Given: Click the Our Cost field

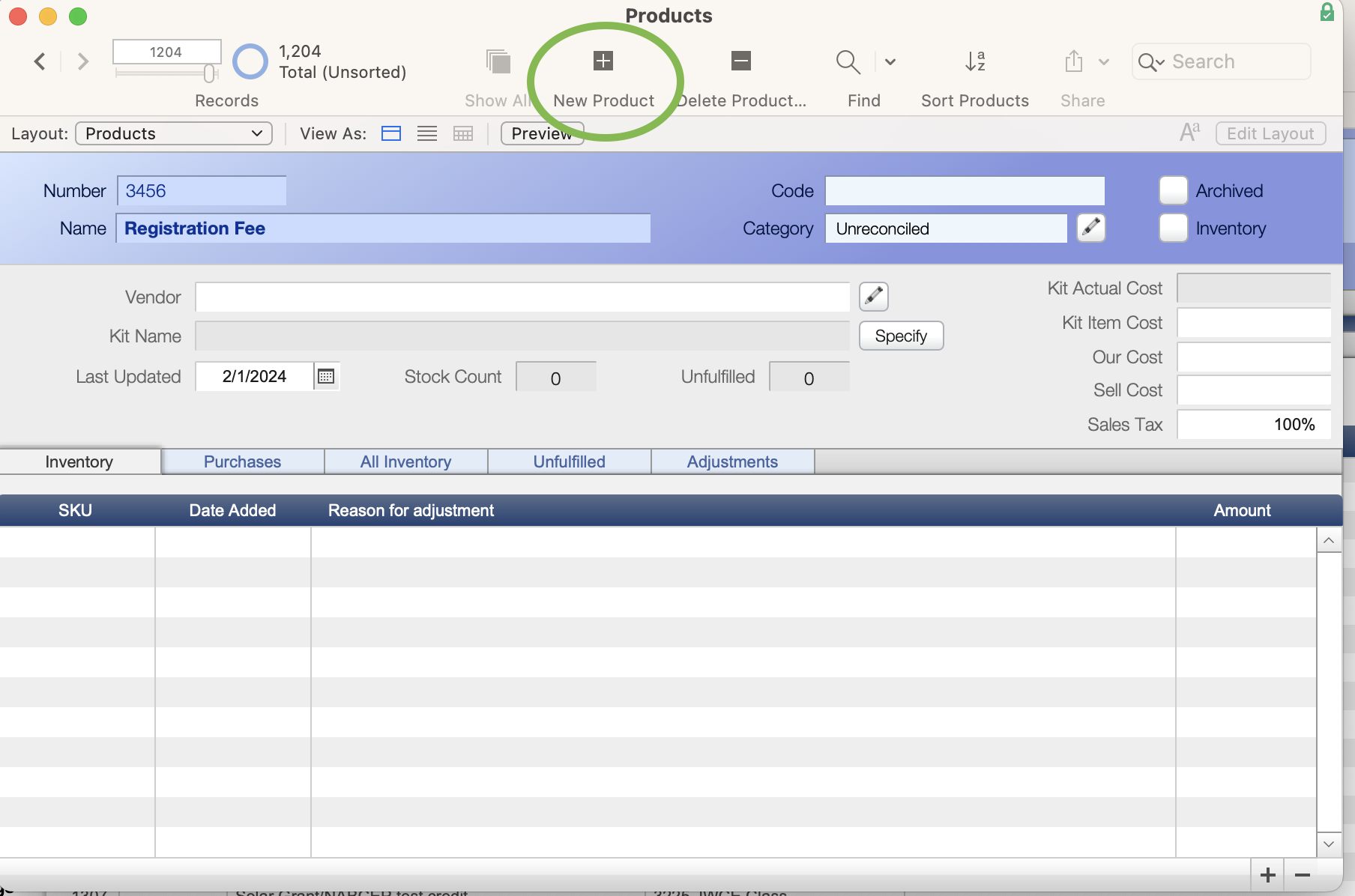Looking at the screenshot, I should [x=1254, y=357].
